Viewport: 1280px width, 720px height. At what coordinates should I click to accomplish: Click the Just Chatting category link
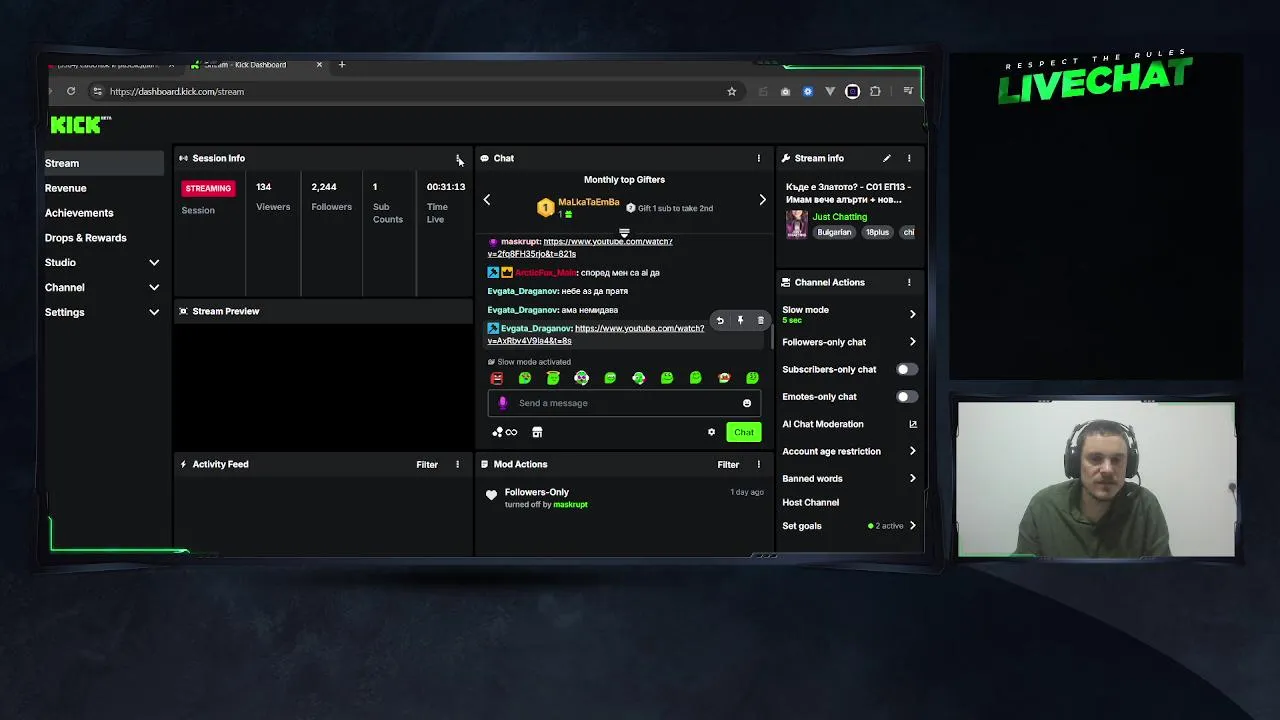[840, 217]
